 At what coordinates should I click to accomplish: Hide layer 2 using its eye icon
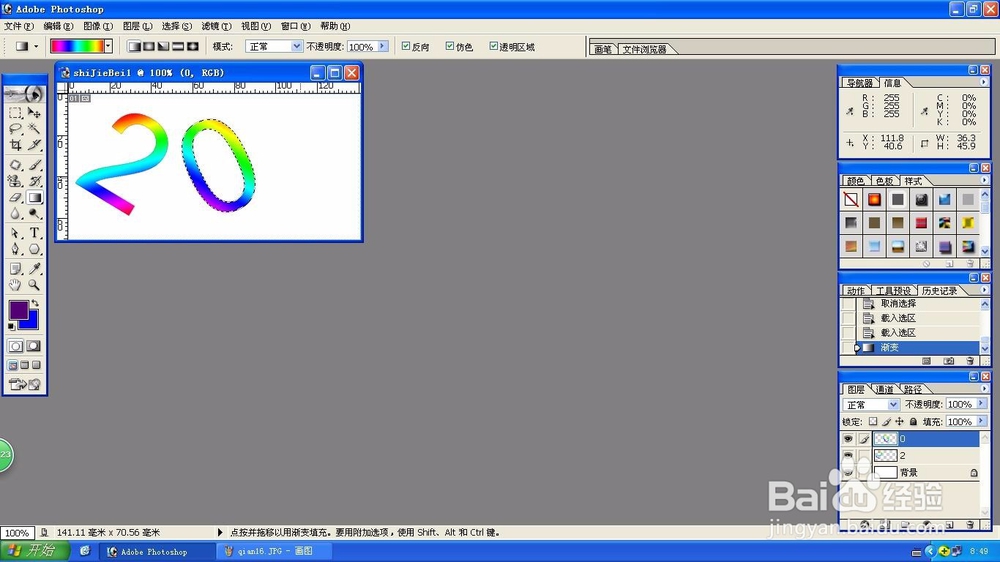point(848,455)
